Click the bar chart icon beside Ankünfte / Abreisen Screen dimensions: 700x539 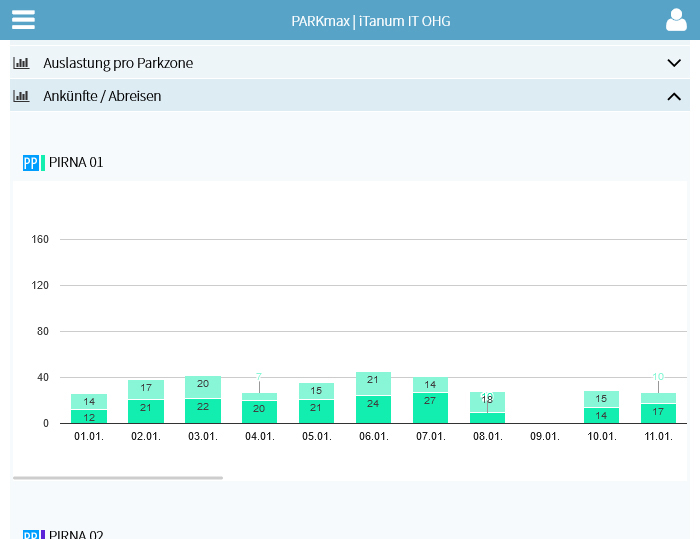coord(21,96)
